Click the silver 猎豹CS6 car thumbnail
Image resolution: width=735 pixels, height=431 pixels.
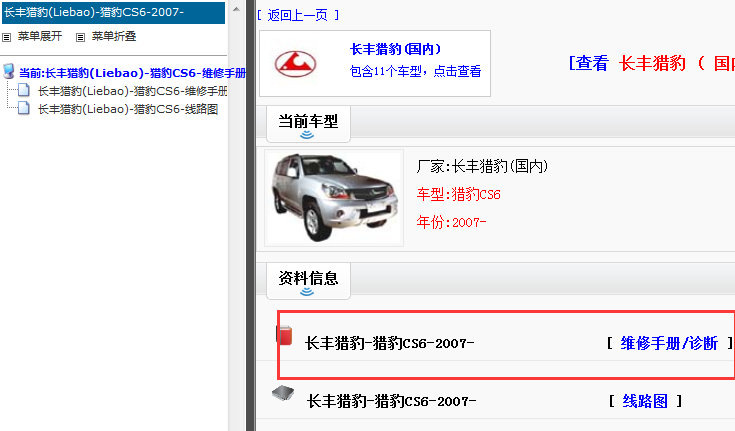coord(334,198)
